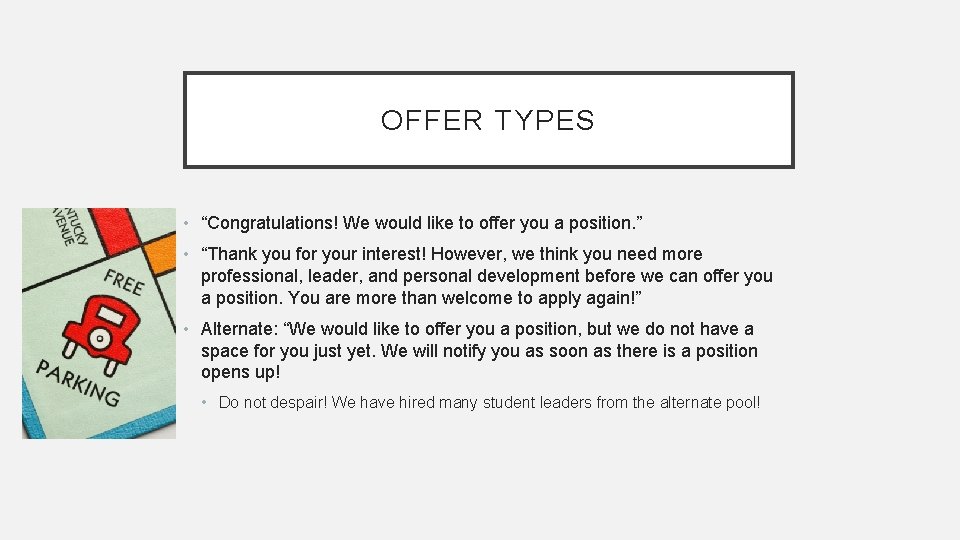Image resolution: width=960 pixels, height=540 pixels.
Task: Click the phrase "alternate pool!" in the sub-bullet
Action: pyautogui.click(x=710, y=403)
